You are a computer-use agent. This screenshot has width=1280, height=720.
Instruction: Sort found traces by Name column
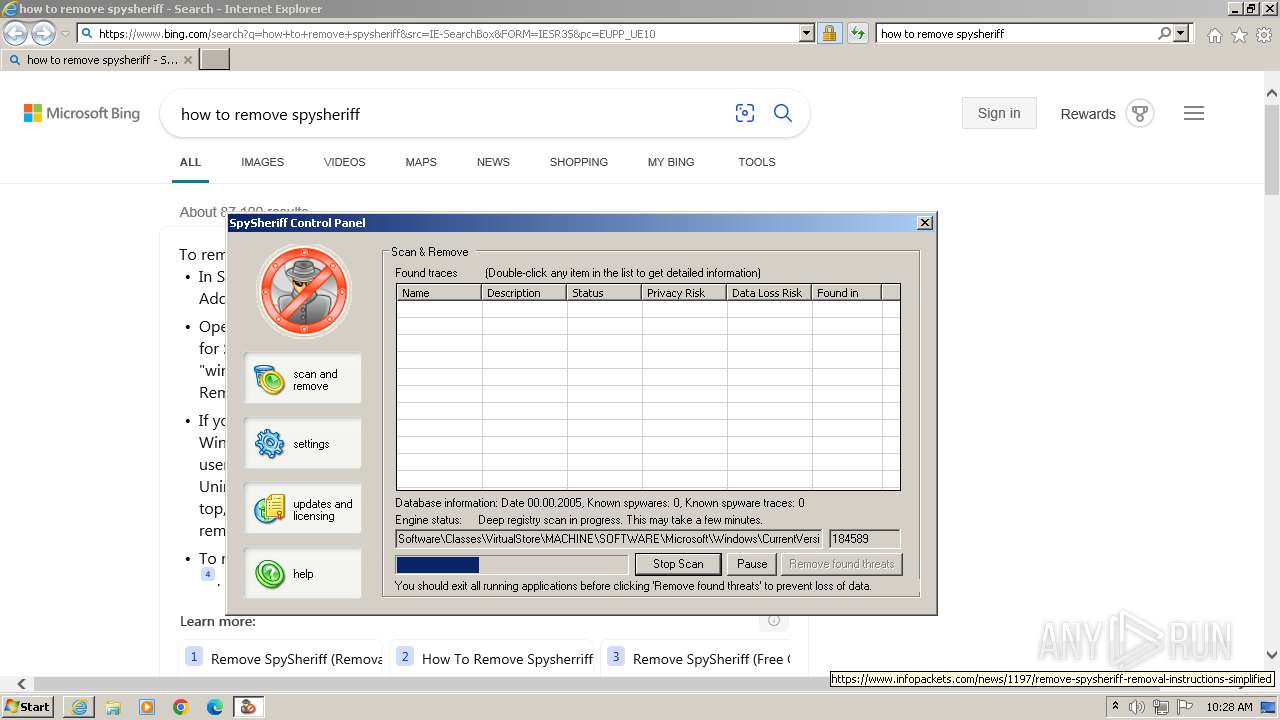pyautogui.click(x=439, y=293)
